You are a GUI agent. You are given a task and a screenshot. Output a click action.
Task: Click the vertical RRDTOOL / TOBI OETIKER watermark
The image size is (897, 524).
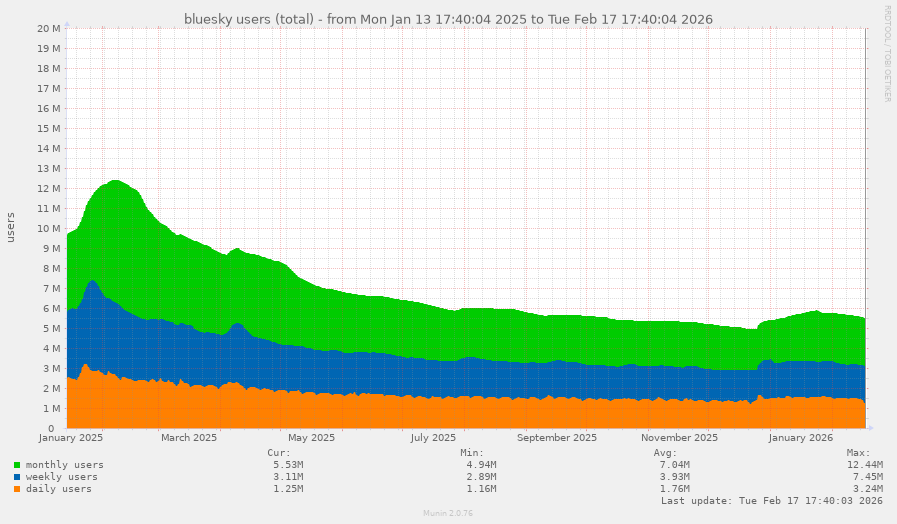point(887,54)
